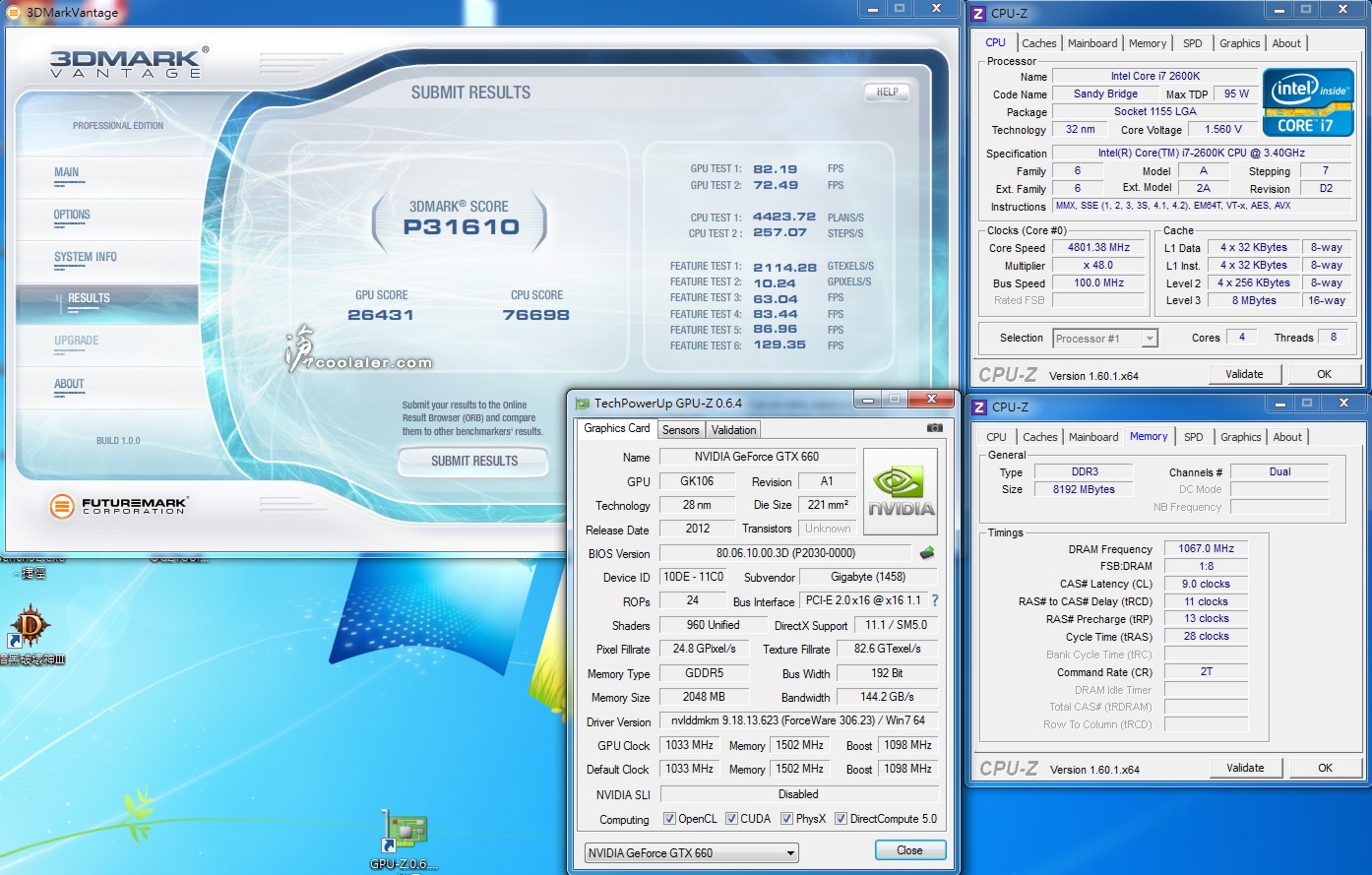Click the Channels # value Dual

(1279, 471)
